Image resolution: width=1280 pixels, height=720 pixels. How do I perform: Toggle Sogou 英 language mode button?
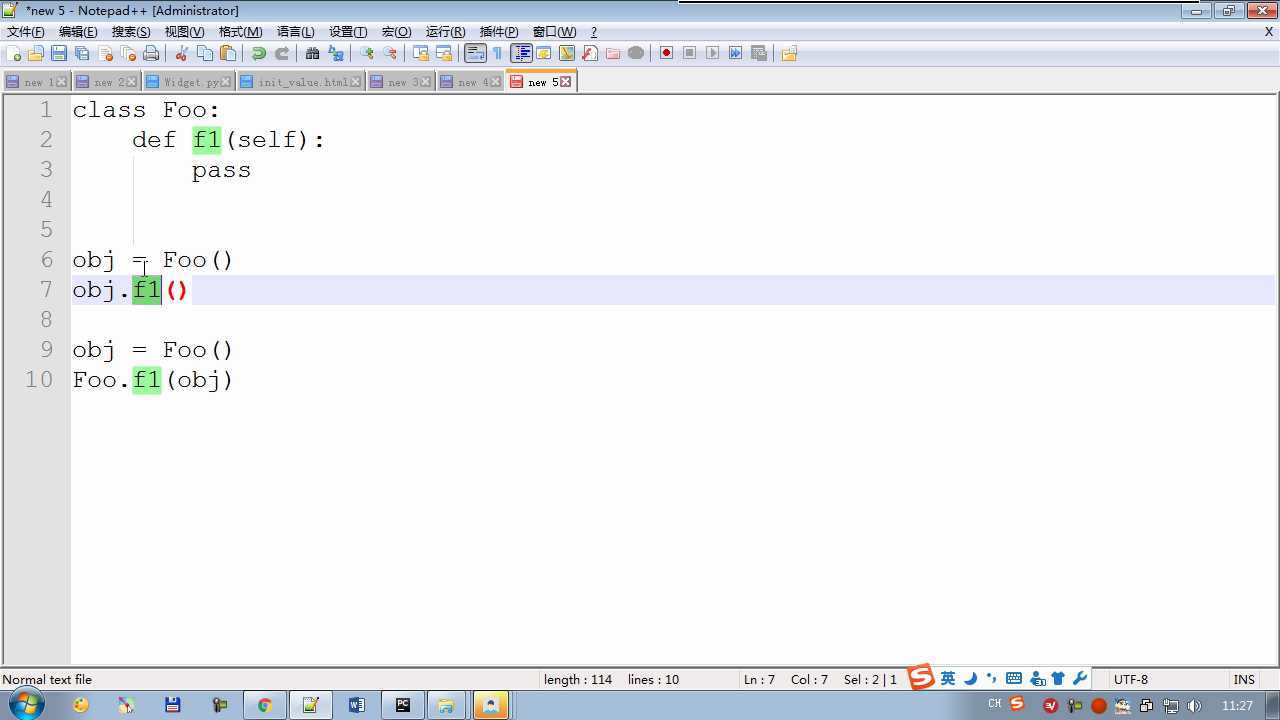point(948,678)
